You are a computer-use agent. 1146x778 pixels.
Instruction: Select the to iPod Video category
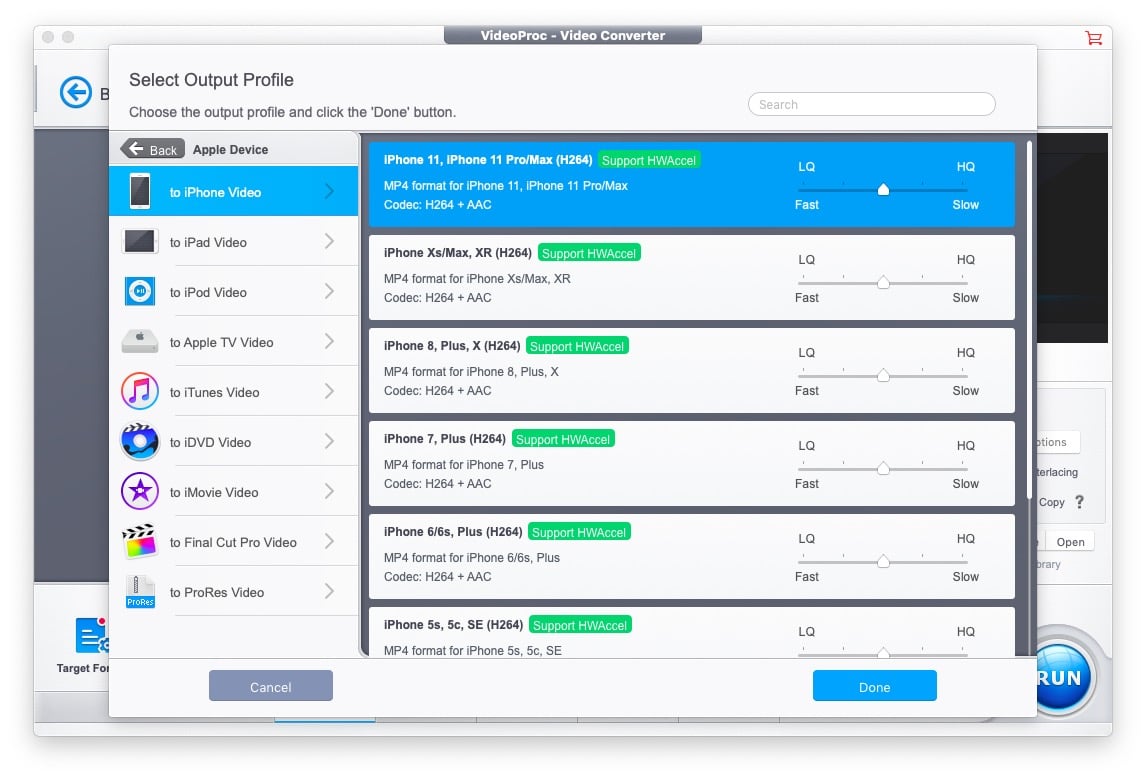[x=233, y=291]
